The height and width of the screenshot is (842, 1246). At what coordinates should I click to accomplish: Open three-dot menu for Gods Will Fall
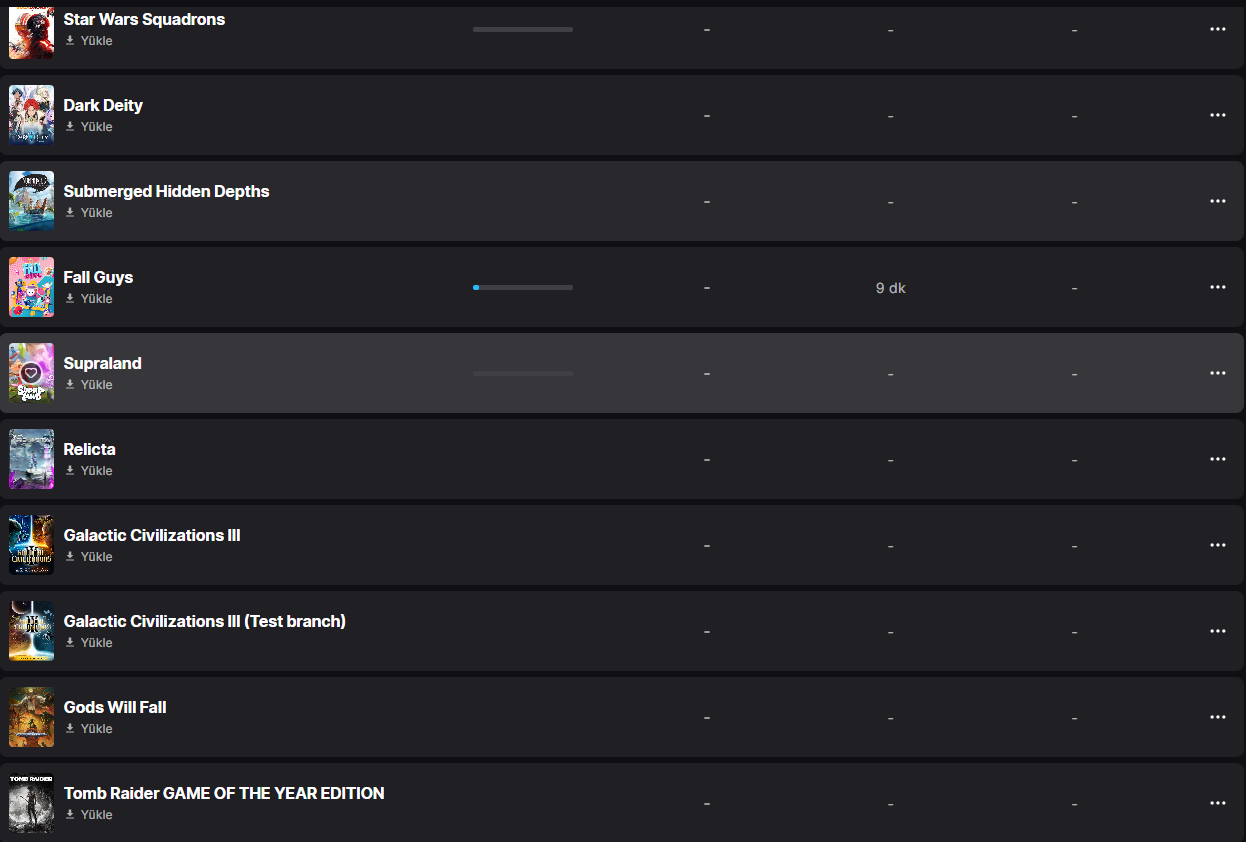click(x=1217, y=717)
